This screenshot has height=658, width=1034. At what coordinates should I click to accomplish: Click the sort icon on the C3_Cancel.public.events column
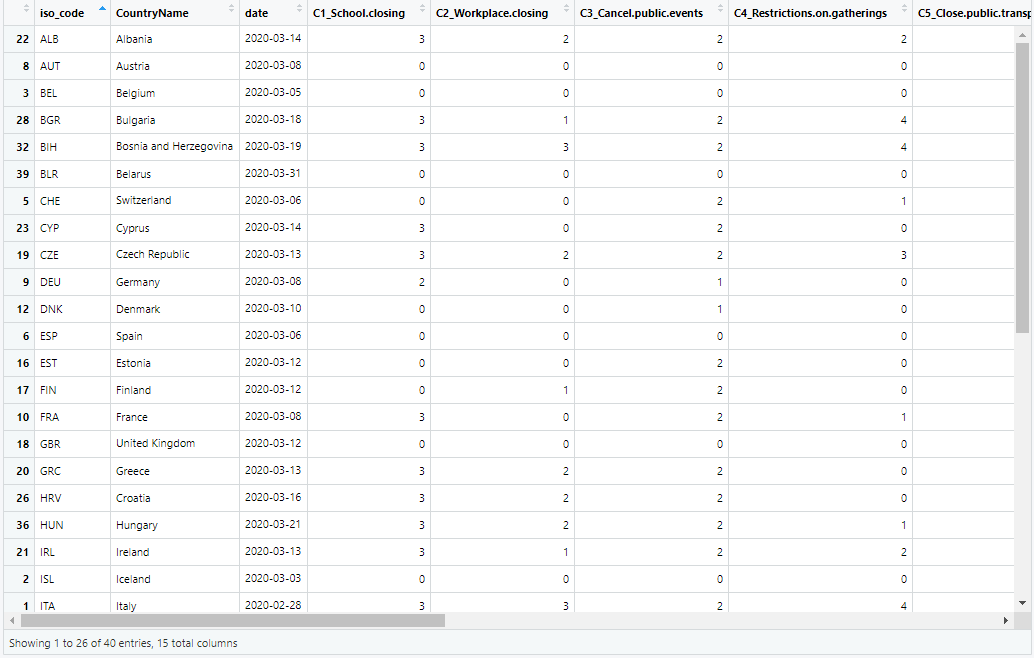[x=720, y=12]
